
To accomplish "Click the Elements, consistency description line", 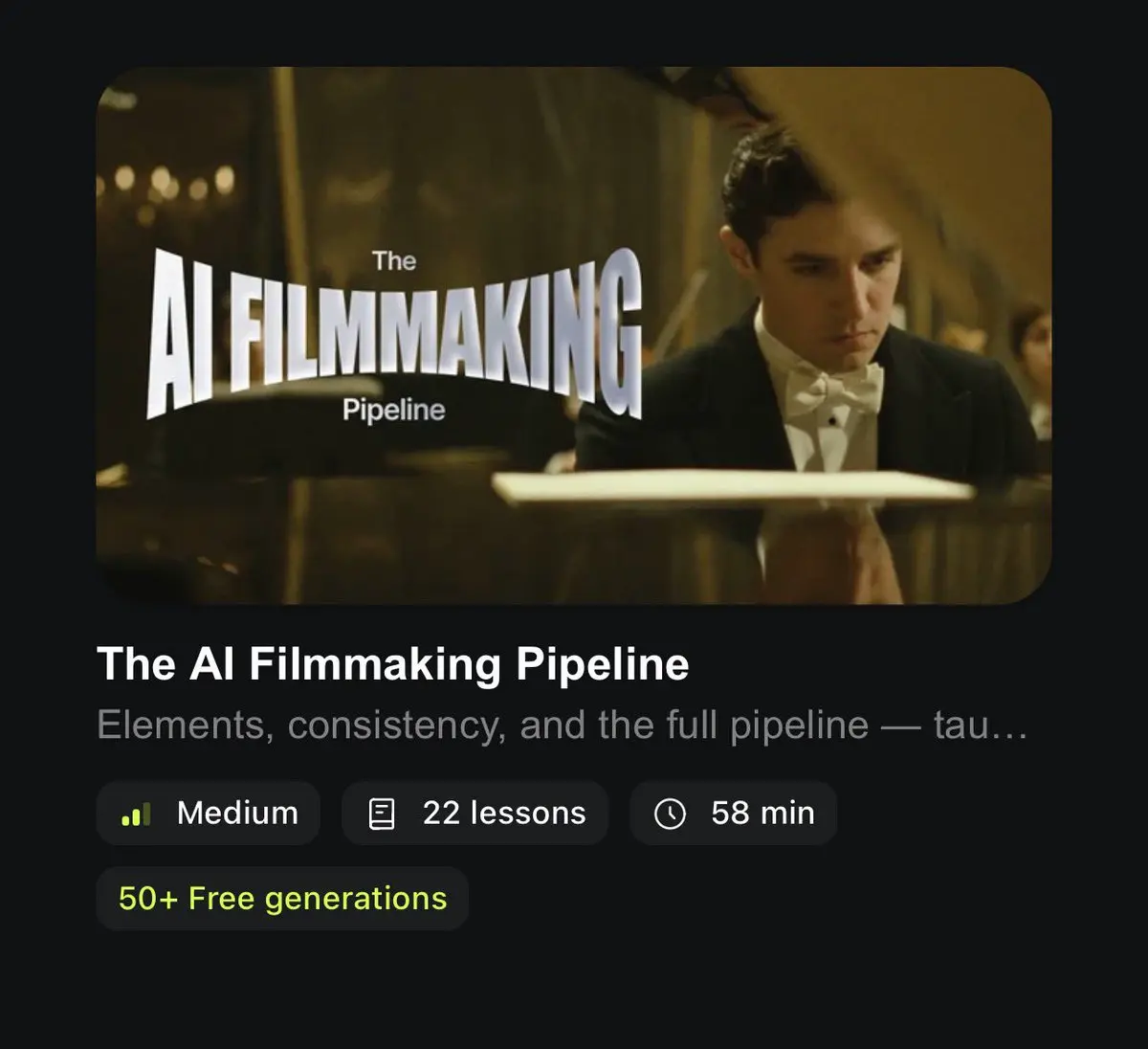I will pyautogui.click(x=563, y=725).
